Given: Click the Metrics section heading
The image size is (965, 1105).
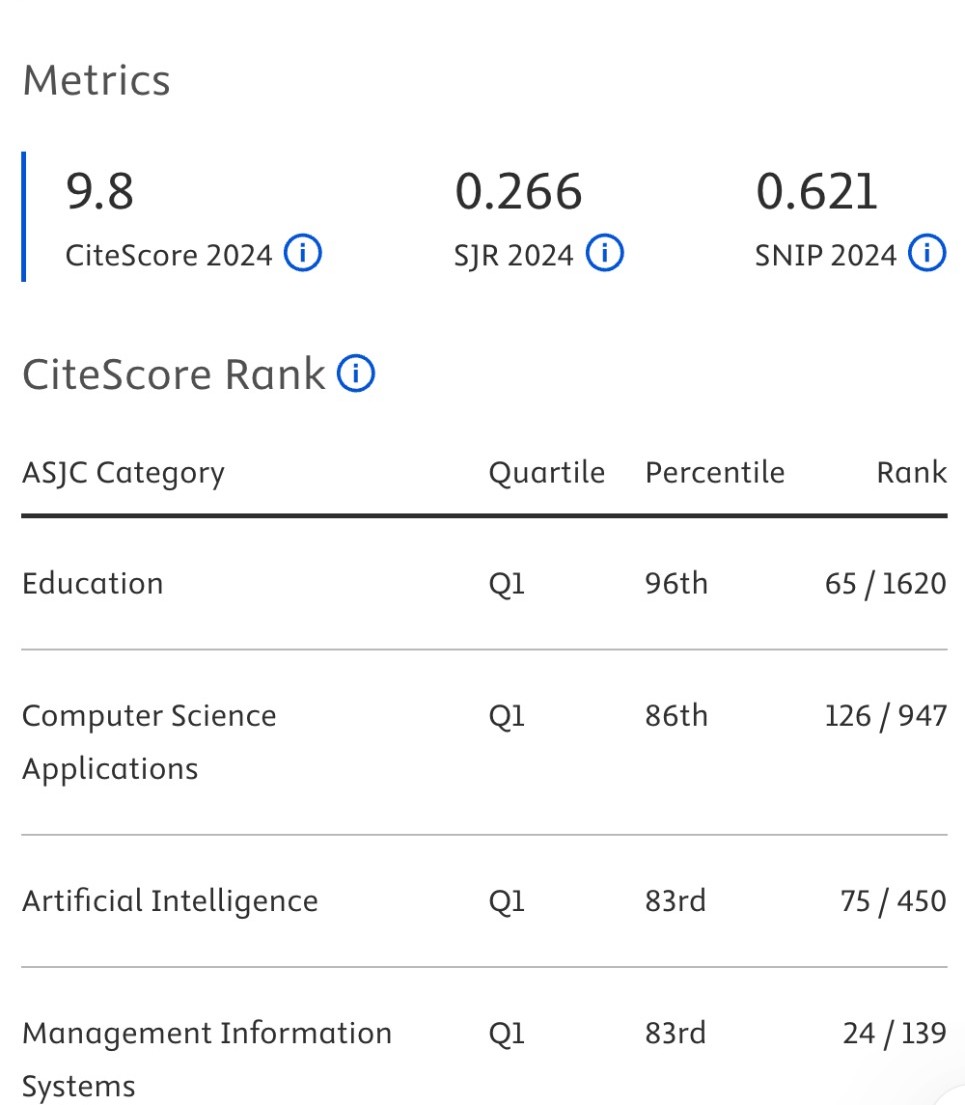Looking at the screenshot, I should point(97,80).
